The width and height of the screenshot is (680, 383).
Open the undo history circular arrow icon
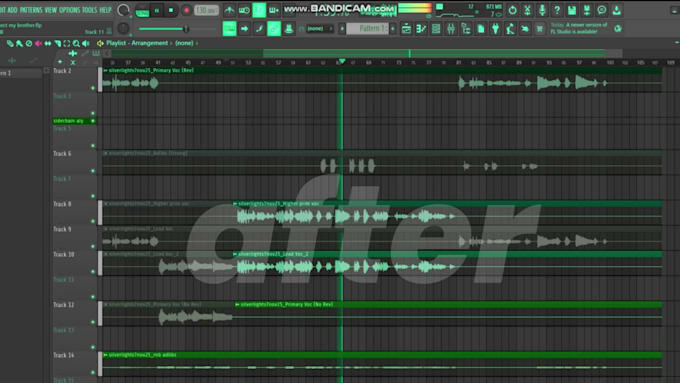point(512,10)
